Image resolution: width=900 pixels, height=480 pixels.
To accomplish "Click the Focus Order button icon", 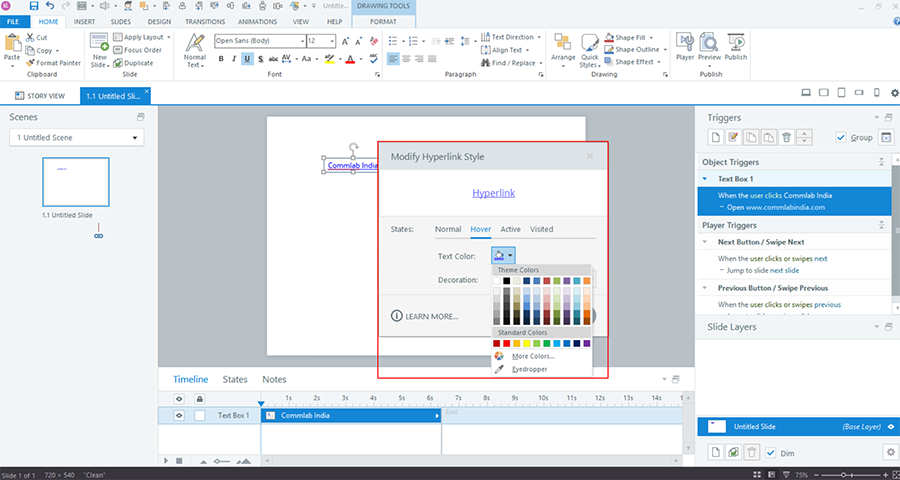I will click(118, 50).
